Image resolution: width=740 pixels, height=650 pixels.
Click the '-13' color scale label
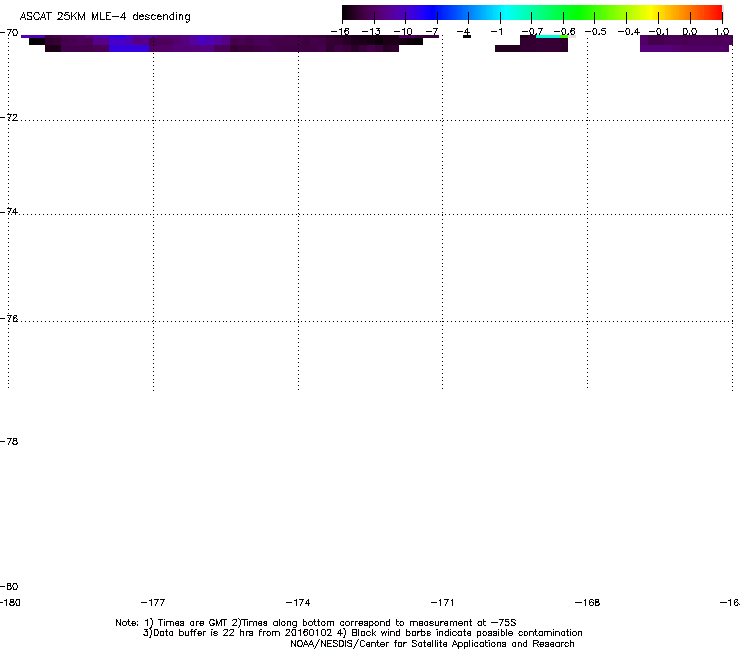click(x=371, y=32)
